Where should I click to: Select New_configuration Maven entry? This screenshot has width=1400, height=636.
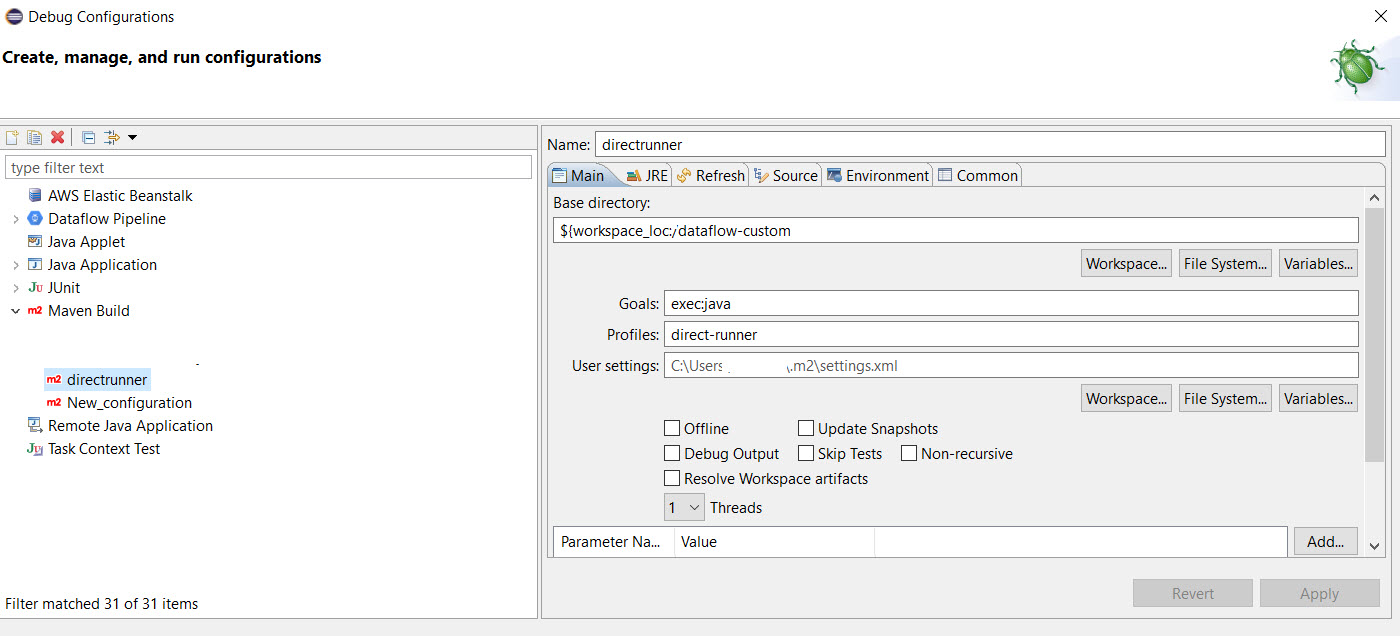tap(129, 403)
